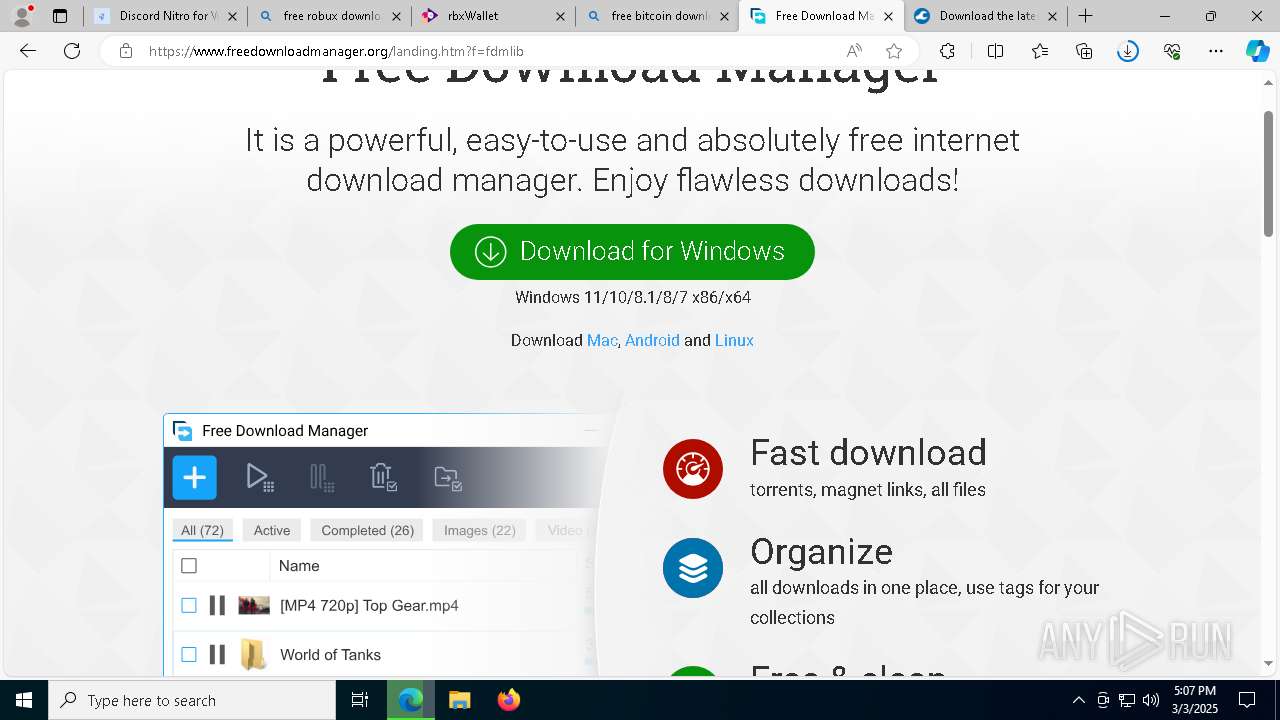Launch Firefox from the taskbar

[509, 700]
